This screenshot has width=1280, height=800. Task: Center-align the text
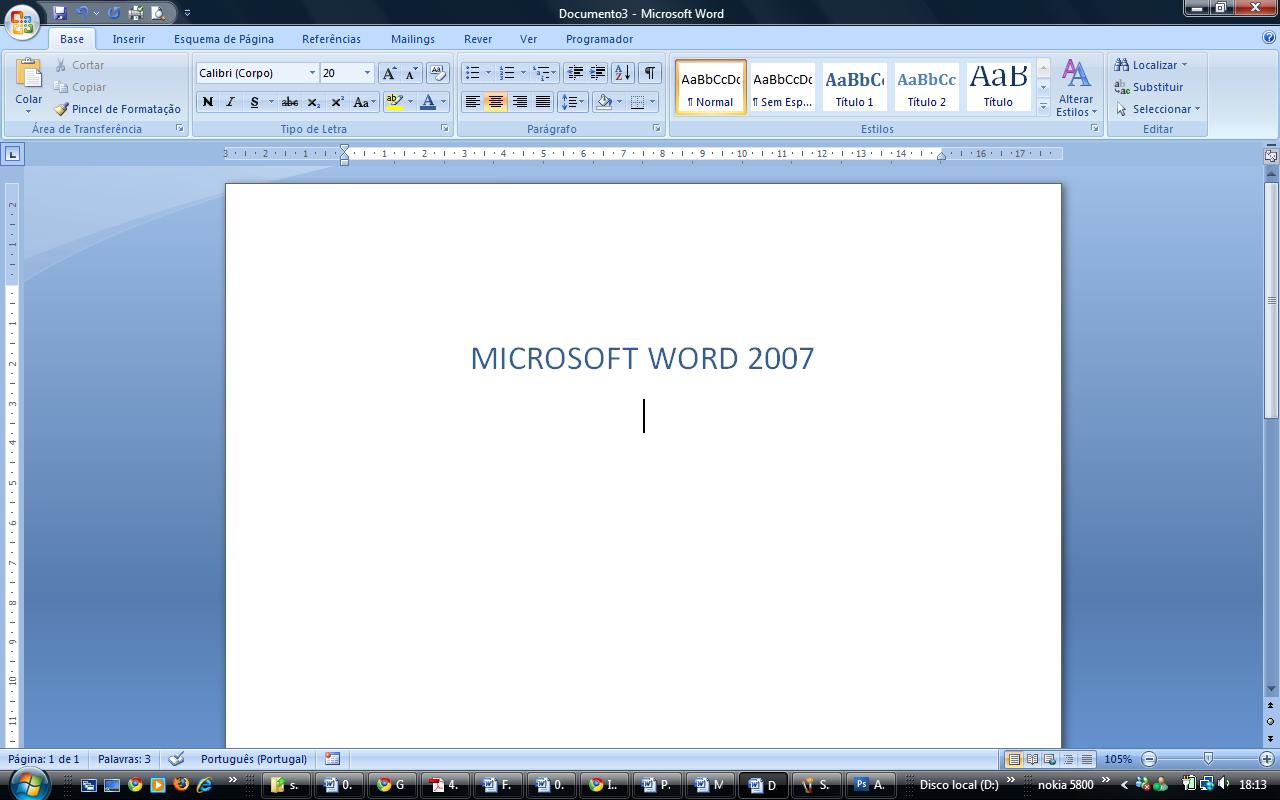496,102
